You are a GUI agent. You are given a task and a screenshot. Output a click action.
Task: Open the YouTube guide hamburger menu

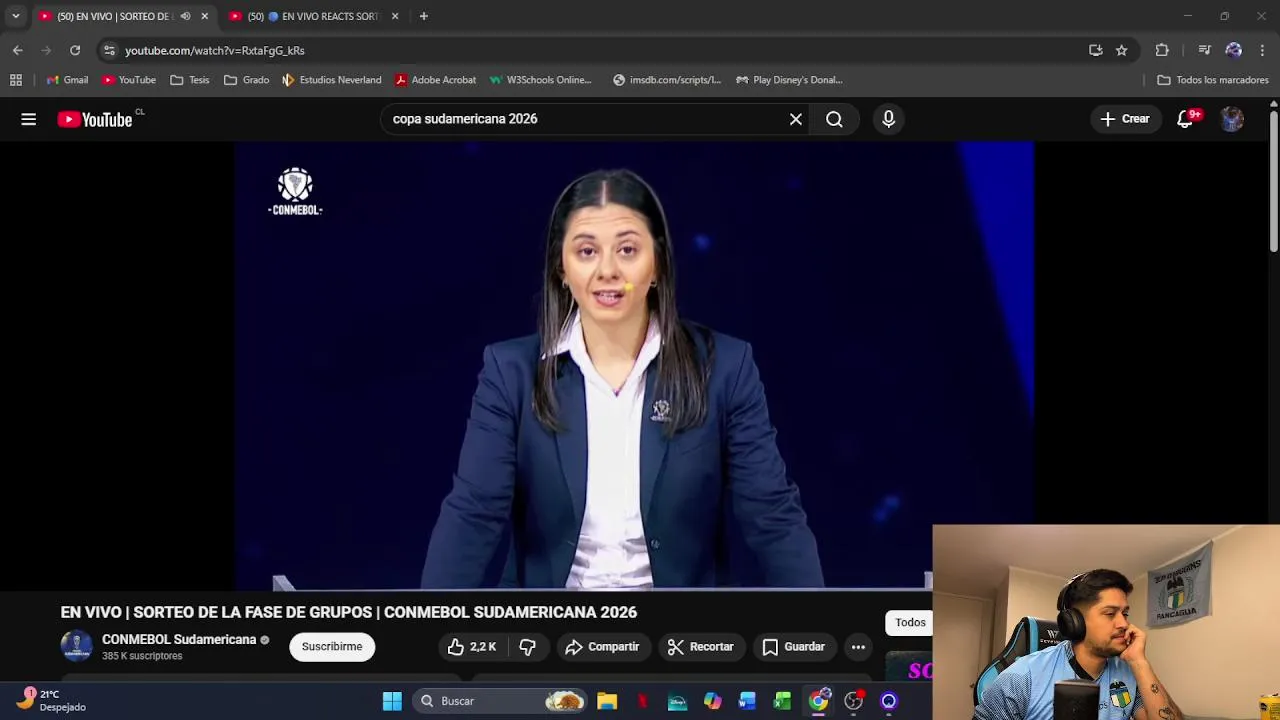[28, 119]
